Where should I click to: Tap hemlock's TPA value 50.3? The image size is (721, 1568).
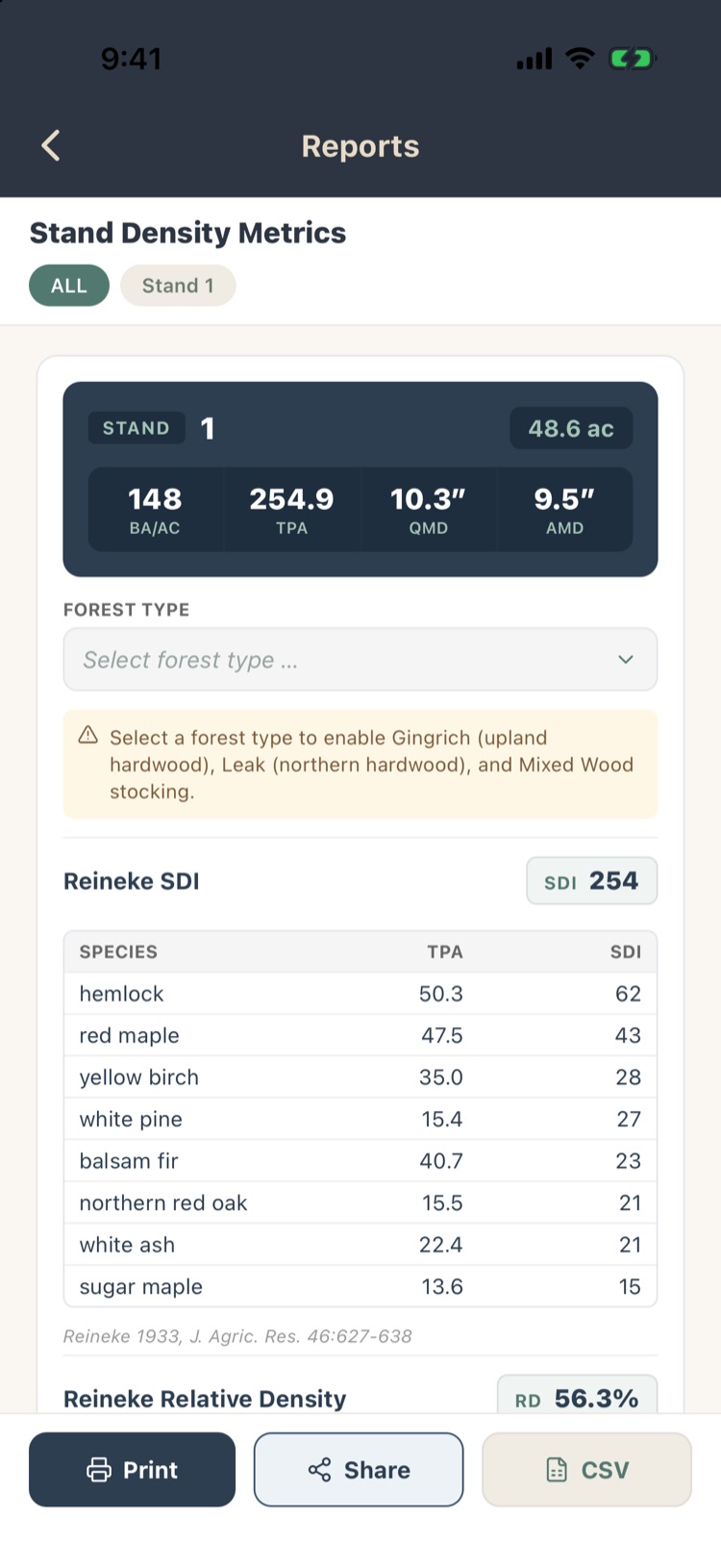point(441,994)
